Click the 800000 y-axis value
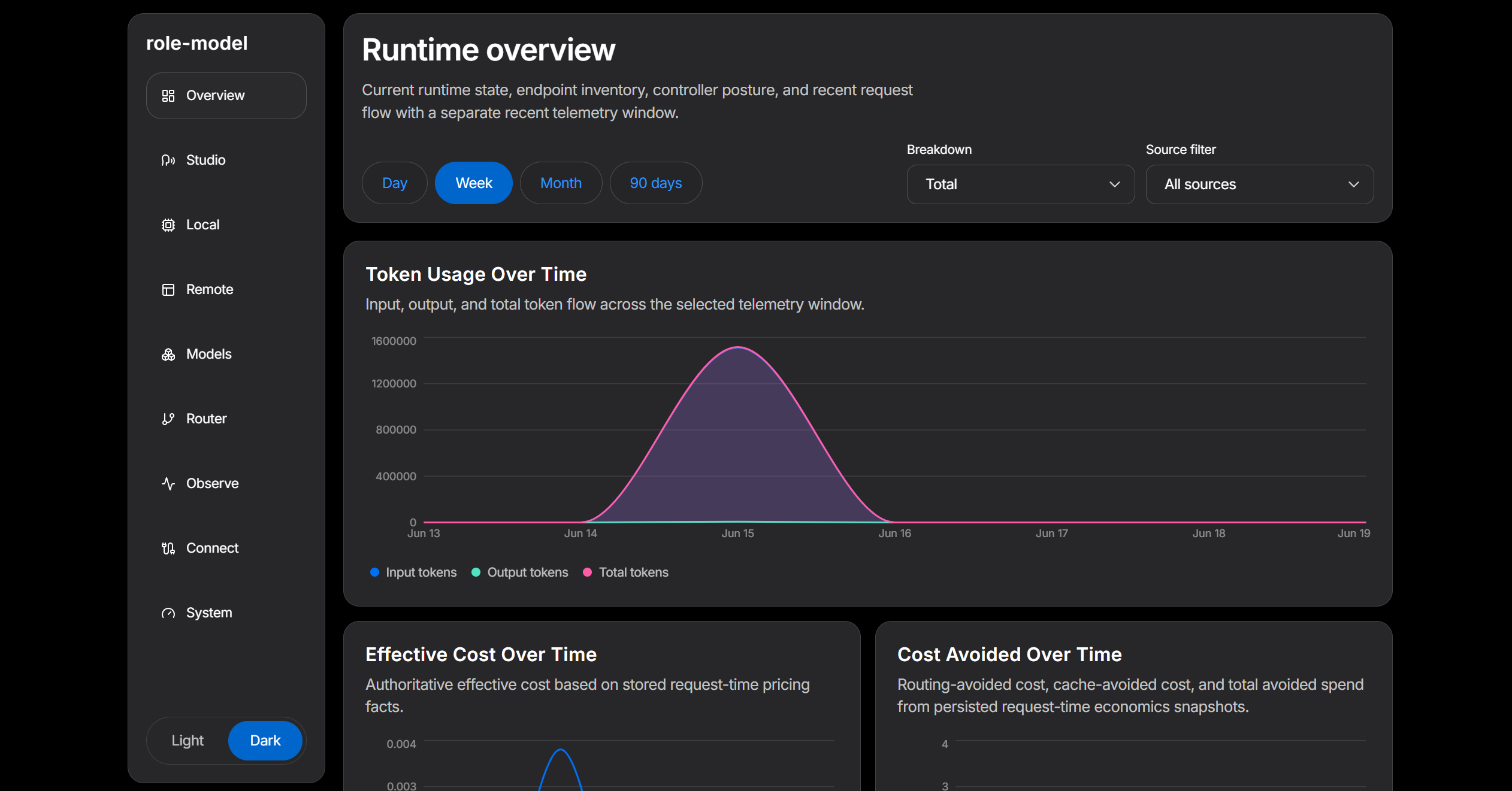This screenshot has height=791, width=1512. 396,430
